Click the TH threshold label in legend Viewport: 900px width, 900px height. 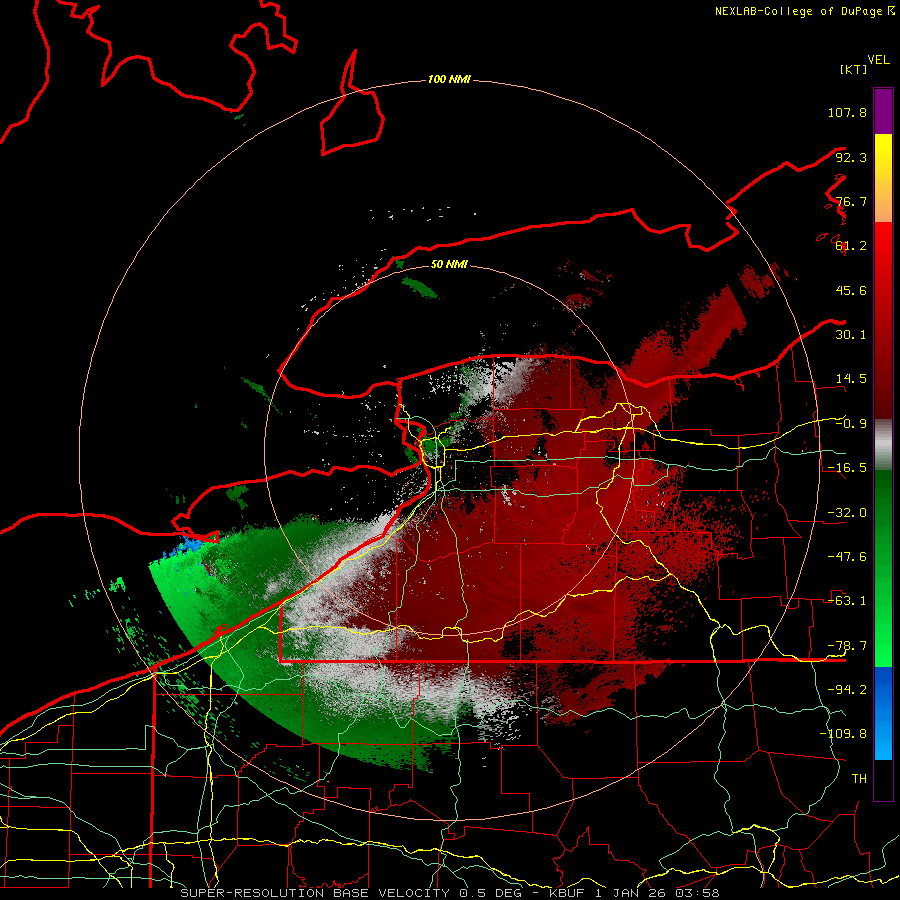point(859,779)
